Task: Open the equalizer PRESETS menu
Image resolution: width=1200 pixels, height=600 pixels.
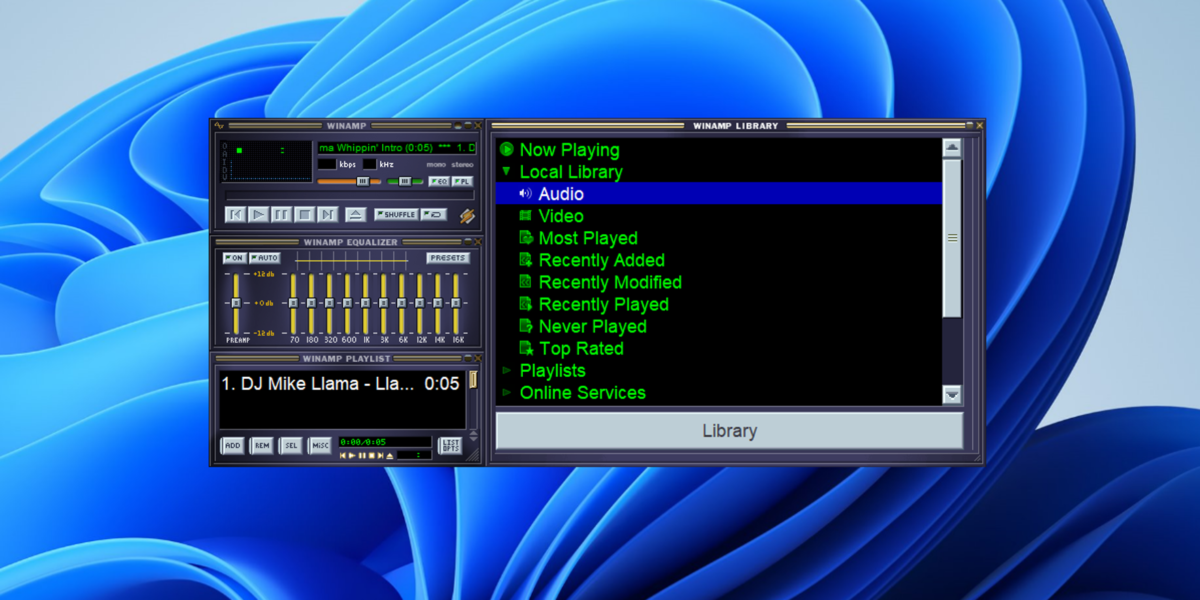Action: tap(448, 258)
